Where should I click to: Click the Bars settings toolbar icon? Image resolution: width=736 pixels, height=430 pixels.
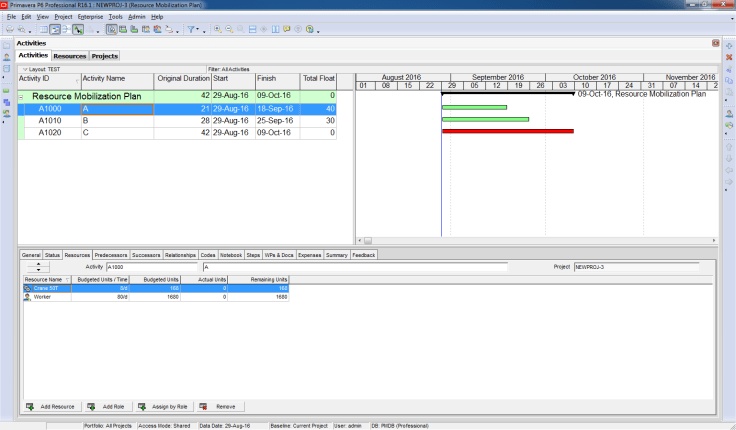point(253,29)
